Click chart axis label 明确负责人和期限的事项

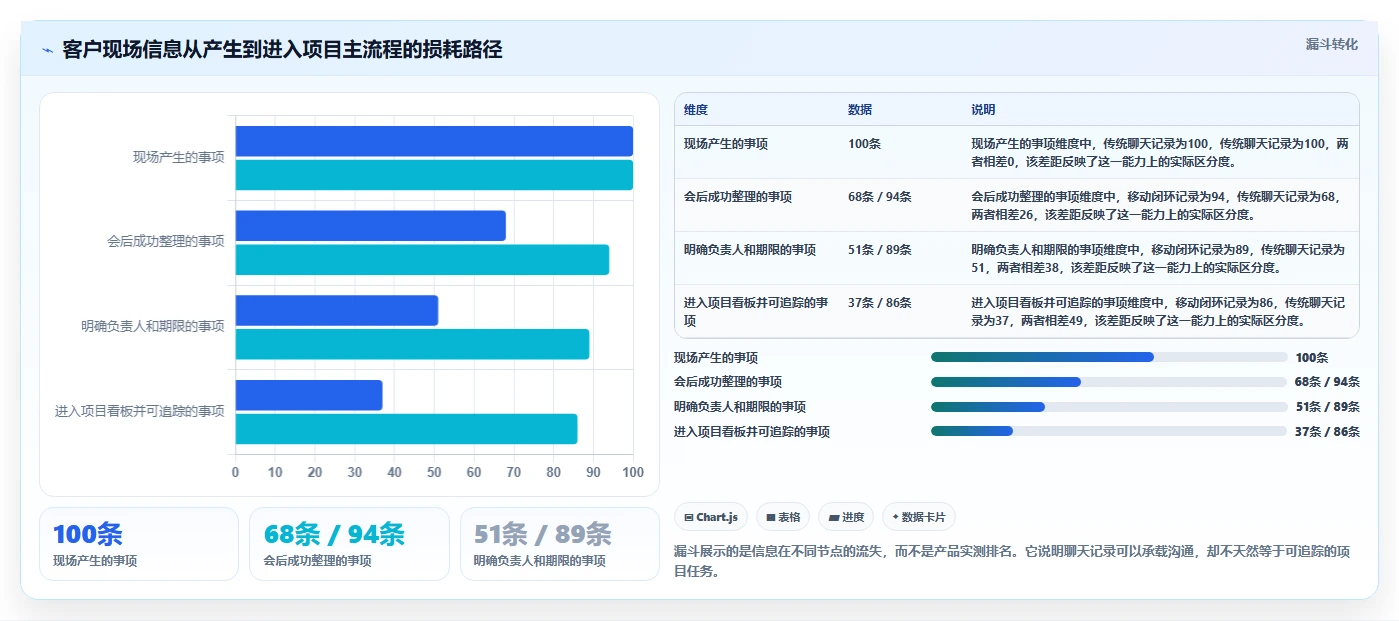tap(153, 326)
